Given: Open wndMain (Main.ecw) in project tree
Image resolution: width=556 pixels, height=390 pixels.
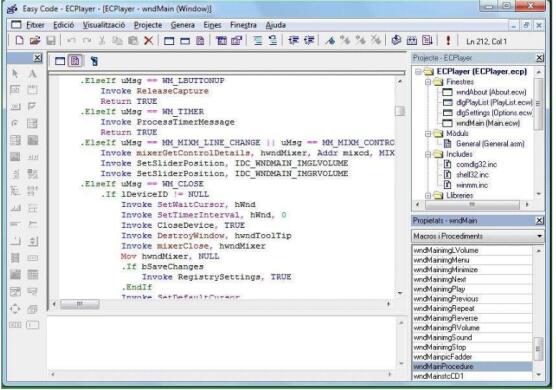Looking at the screenshot, I should tap(488, 123).
